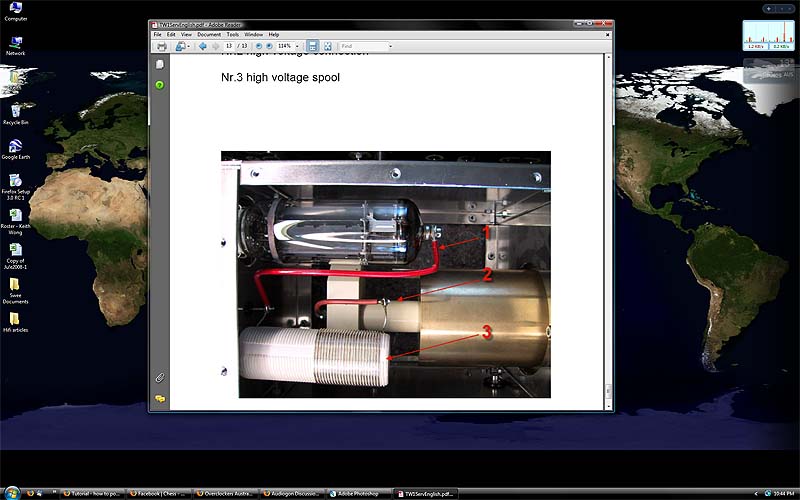The image size is (800, 500).
Task: Click the network globe icon in the system tray
Action: pos(767,493)
